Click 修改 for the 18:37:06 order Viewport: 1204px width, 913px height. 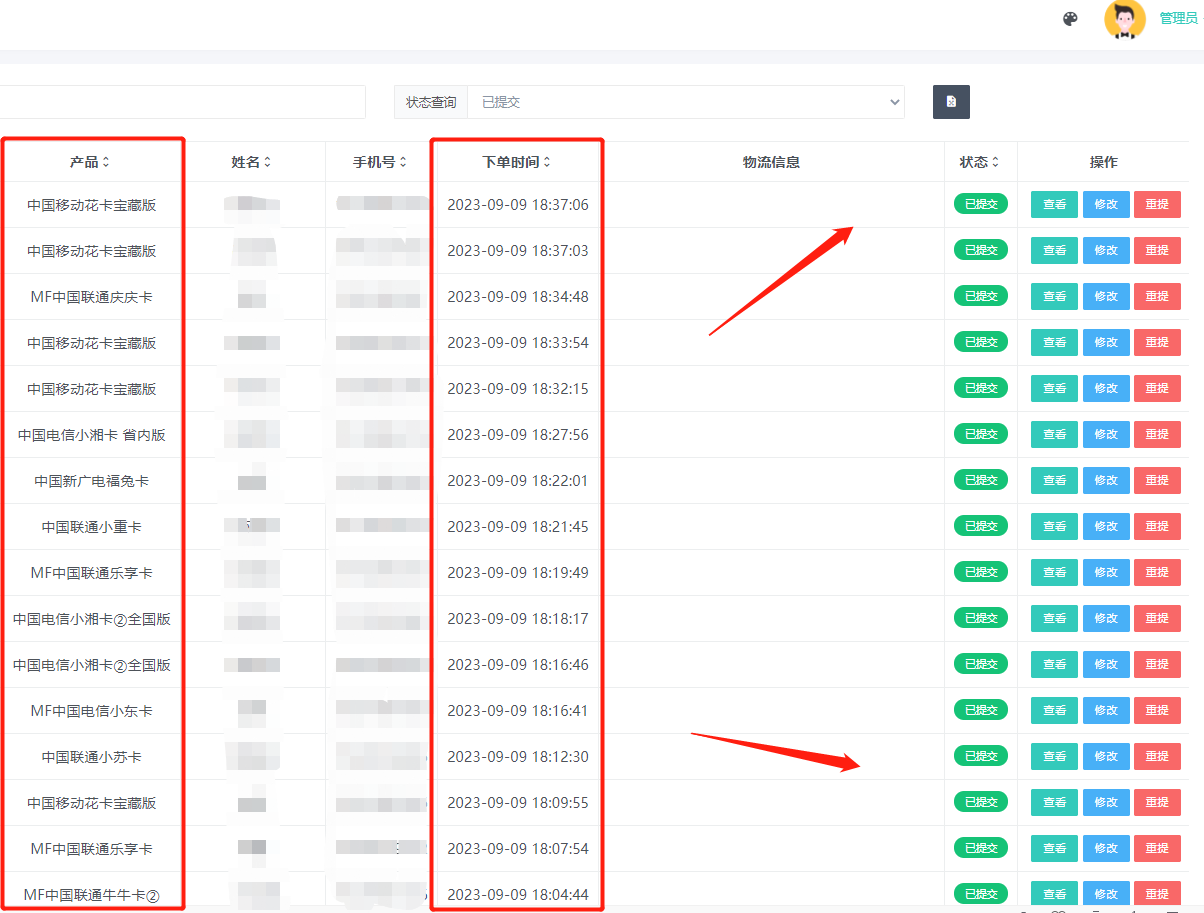(x=1106, y=205)
